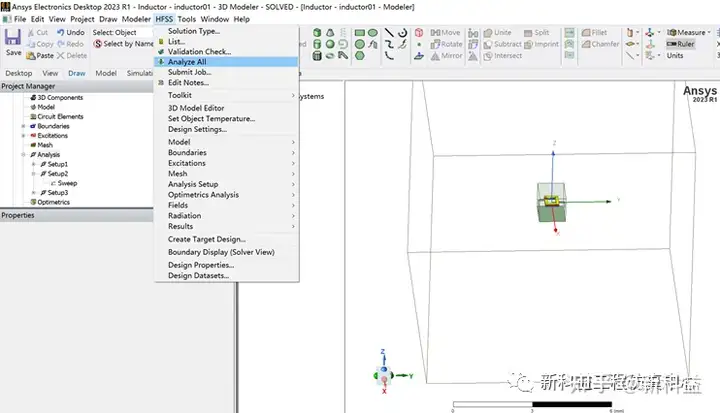This screenshot has height=413, width=720.
Task: Select the Move tool icon
Action: click(x=435, y=33)
